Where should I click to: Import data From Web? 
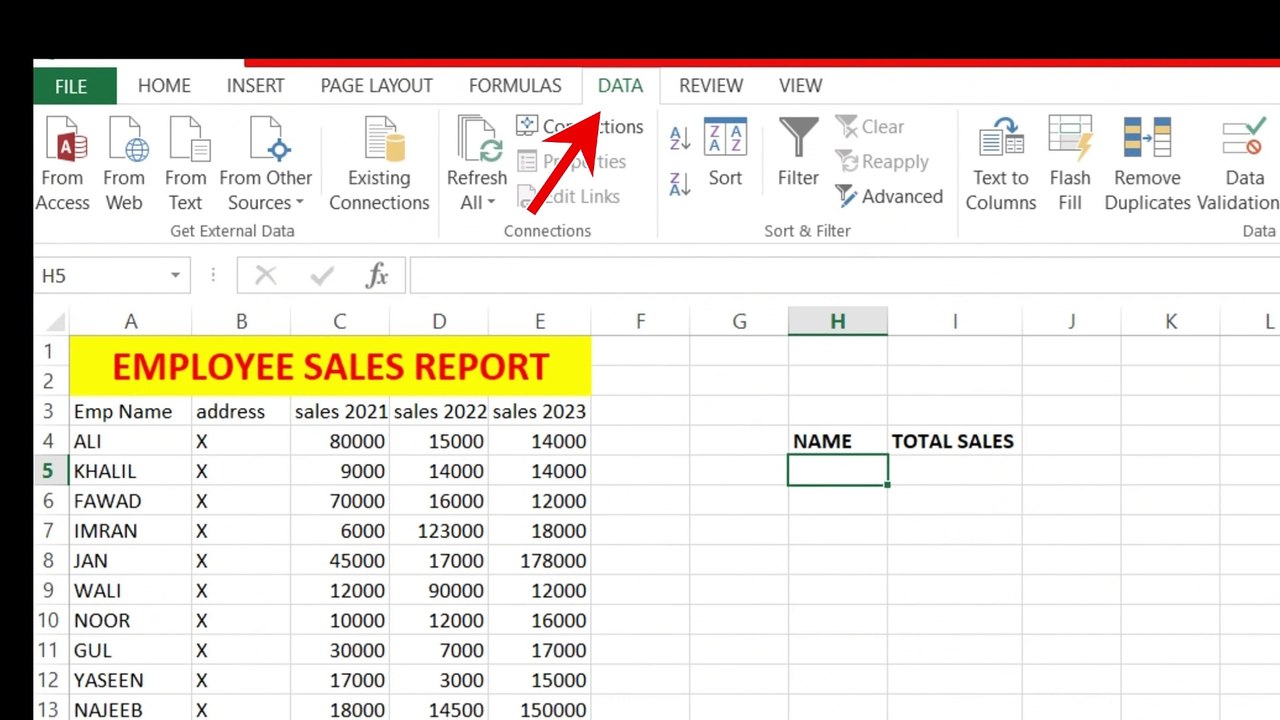click(124, 163)
